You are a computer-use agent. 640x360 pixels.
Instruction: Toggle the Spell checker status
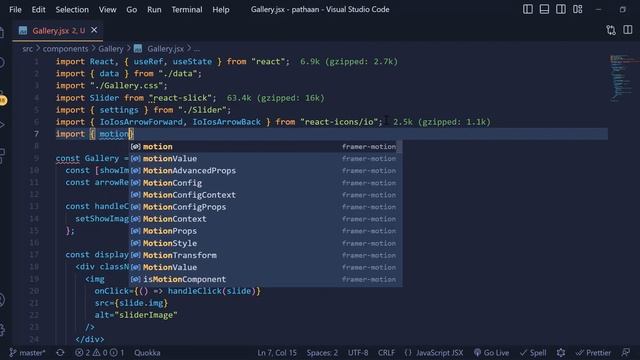(x=533, y=353)
